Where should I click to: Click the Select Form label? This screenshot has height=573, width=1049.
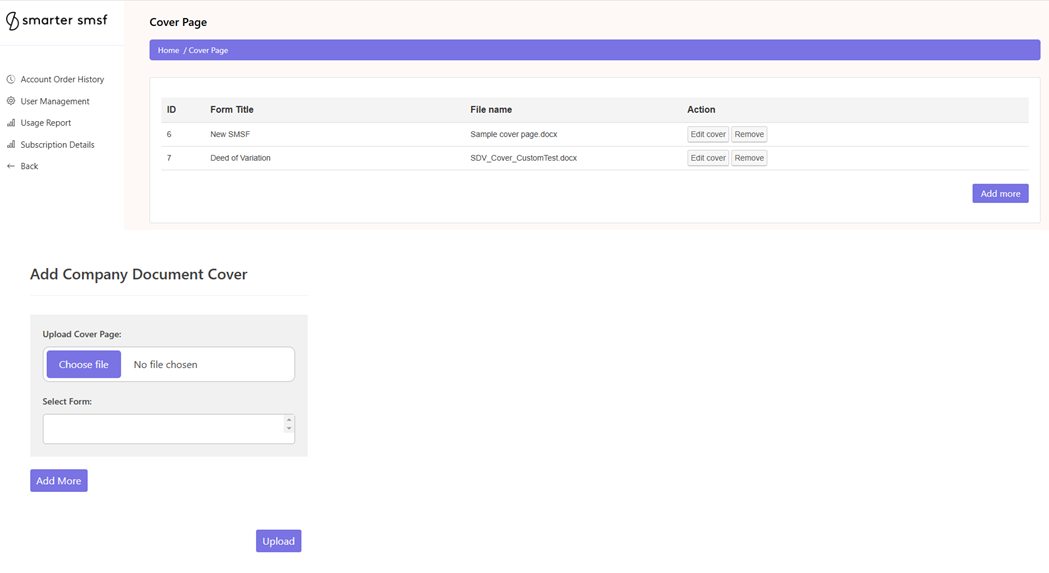tap(67, 402)
